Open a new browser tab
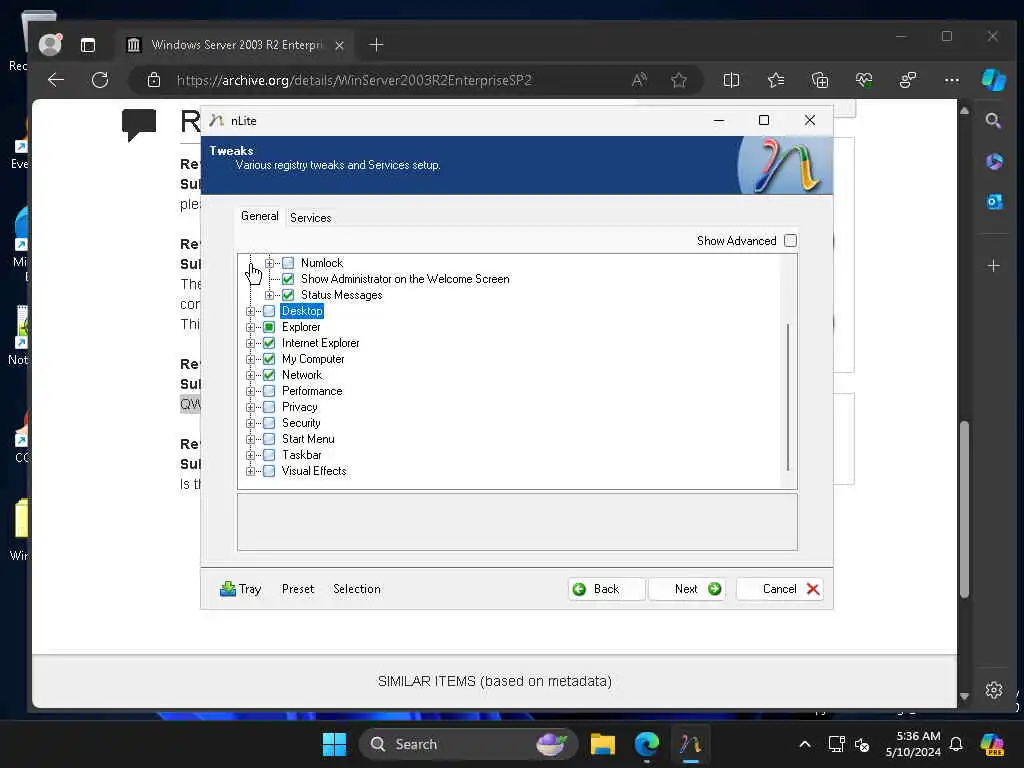Viewport: 1024px width, 768px height. (376, 45)
